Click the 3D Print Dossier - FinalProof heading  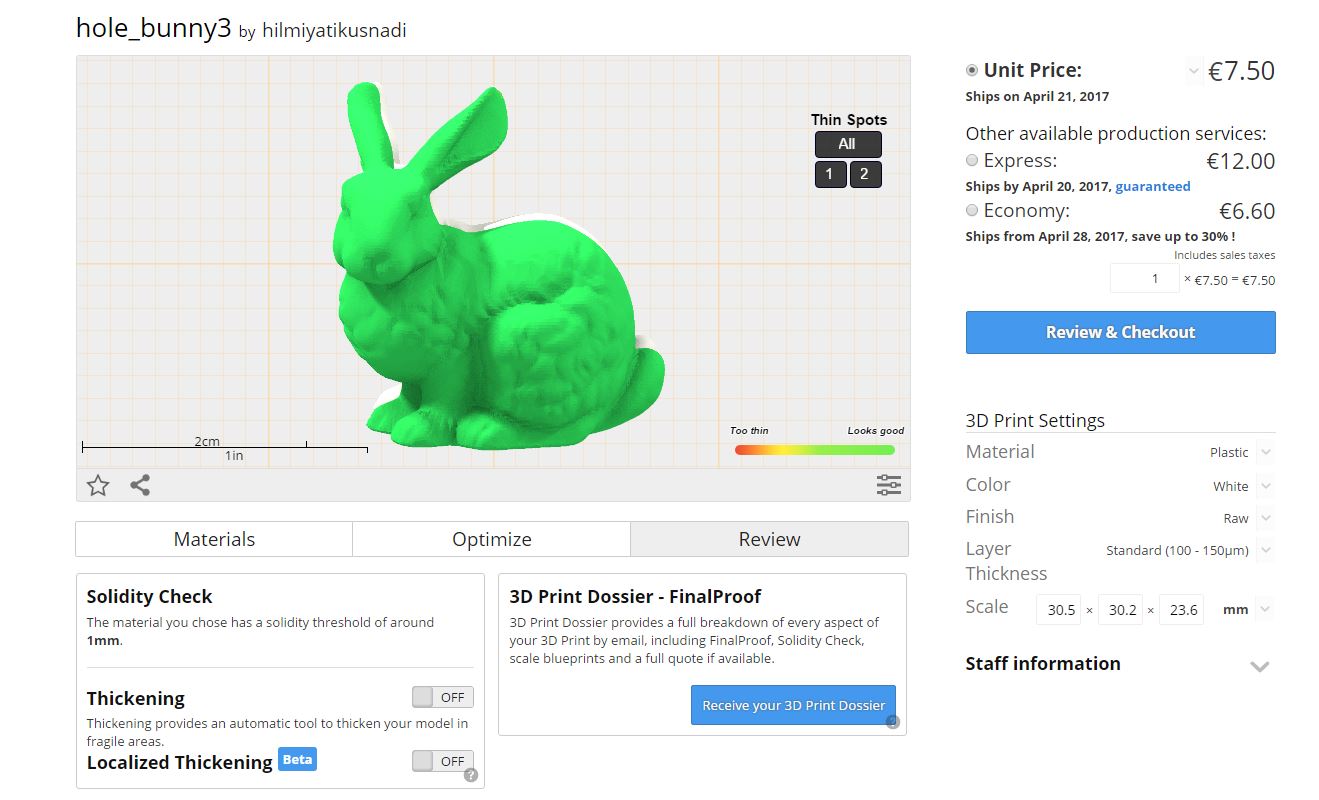(635, 597)
